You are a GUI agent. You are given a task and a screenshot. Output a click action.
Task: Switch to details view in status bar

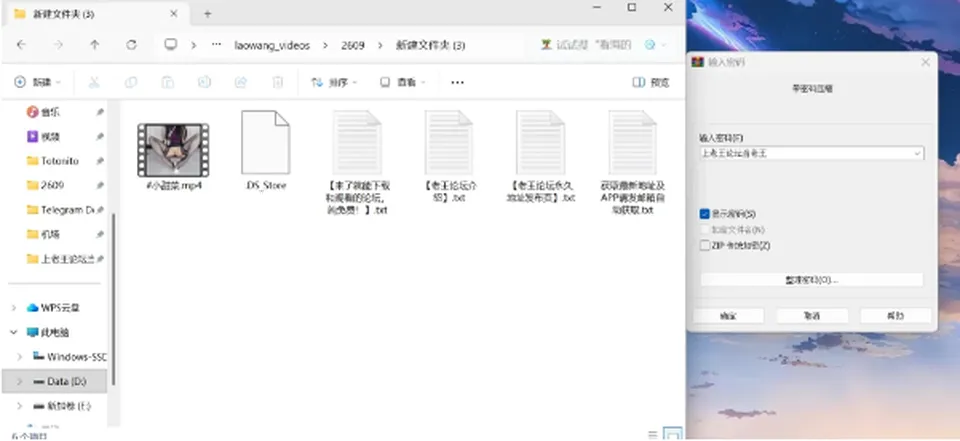click(x=653, y=435)
